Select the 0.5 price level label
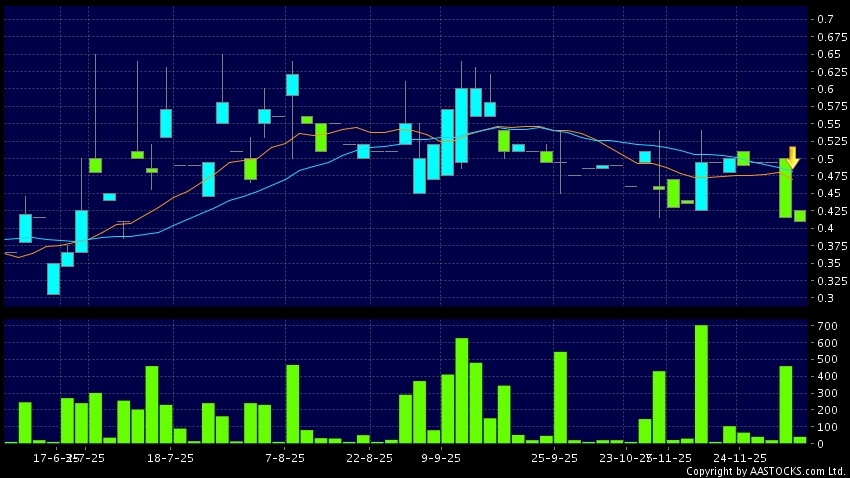 825,159
